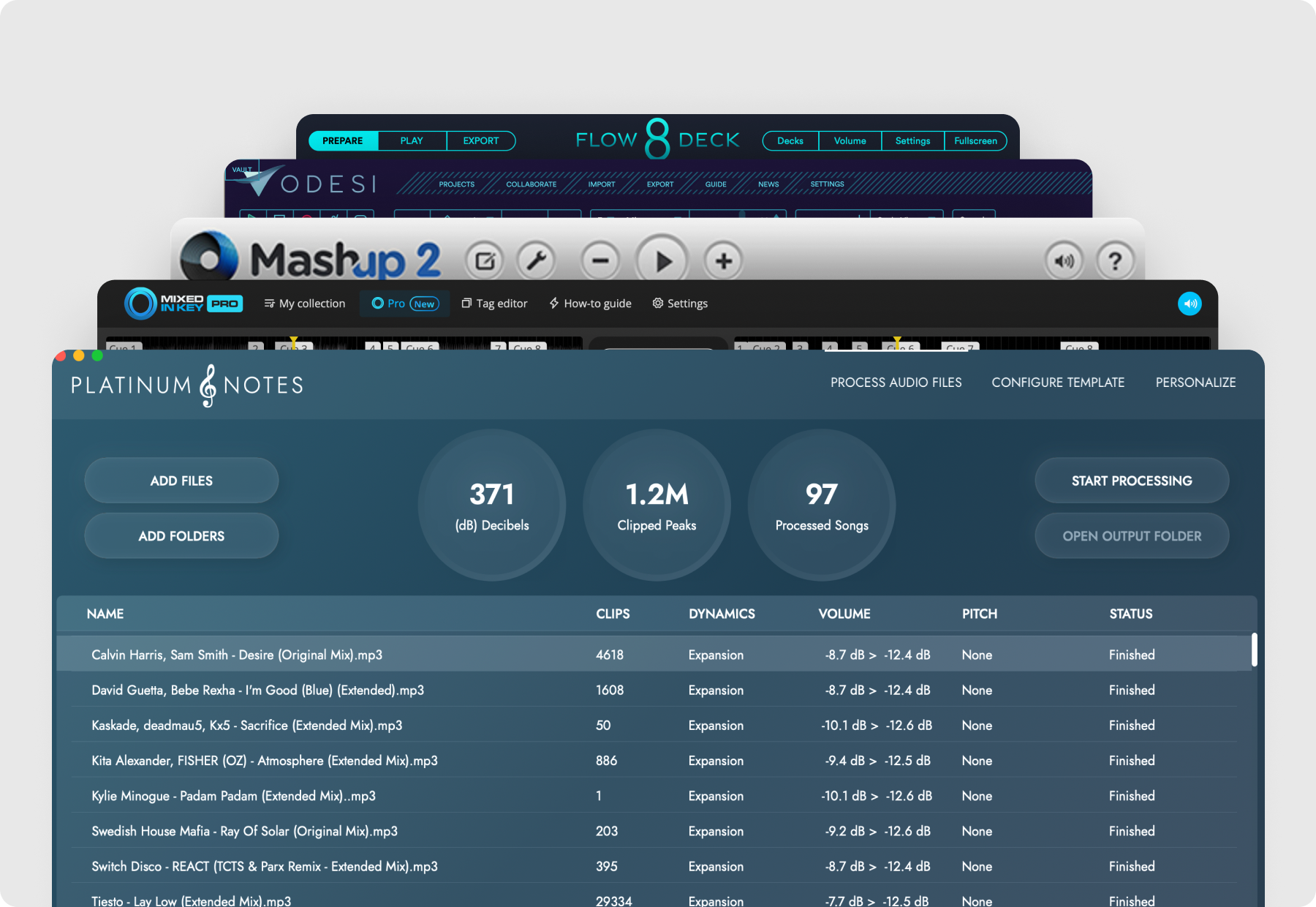1316x907 pixels.
Task: Sort by the STATUS column header
Action: (1131, 614)
